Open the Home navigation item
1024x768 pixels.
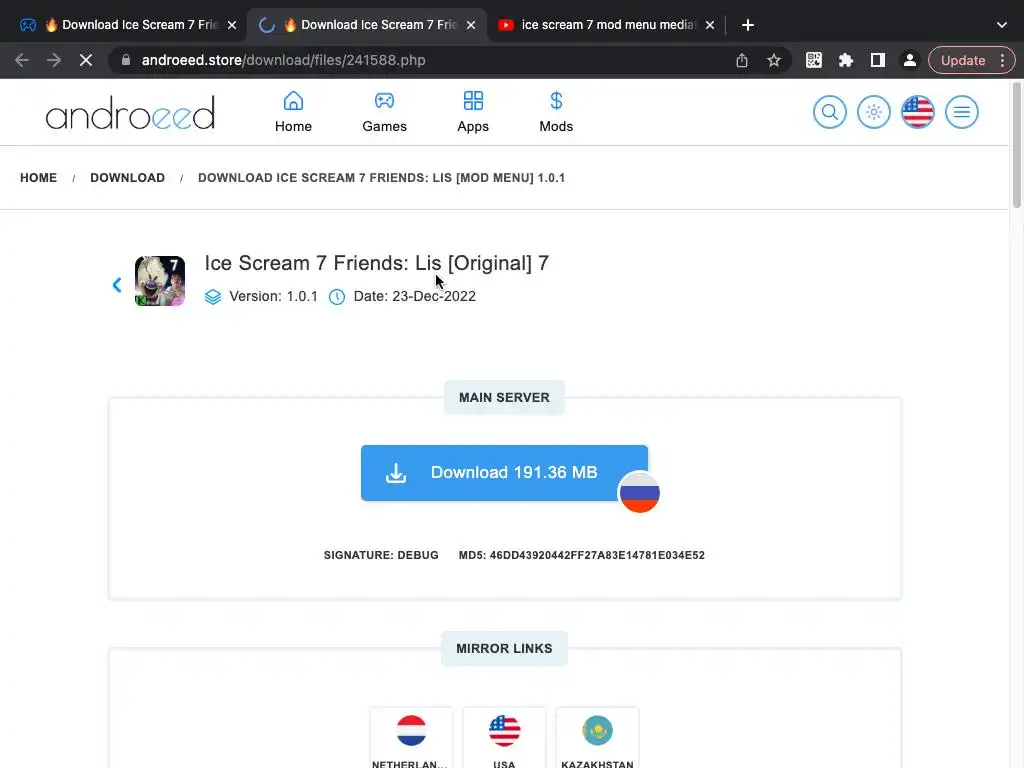tap(293, 112)
